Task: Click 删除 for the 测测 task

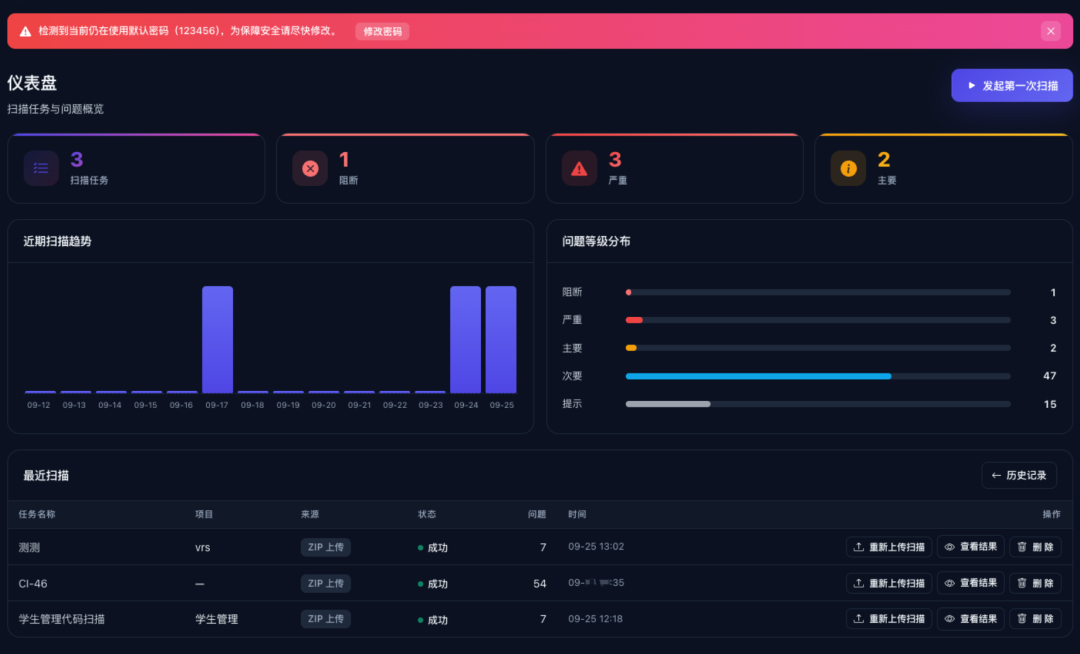Action: coord(1035,547)
